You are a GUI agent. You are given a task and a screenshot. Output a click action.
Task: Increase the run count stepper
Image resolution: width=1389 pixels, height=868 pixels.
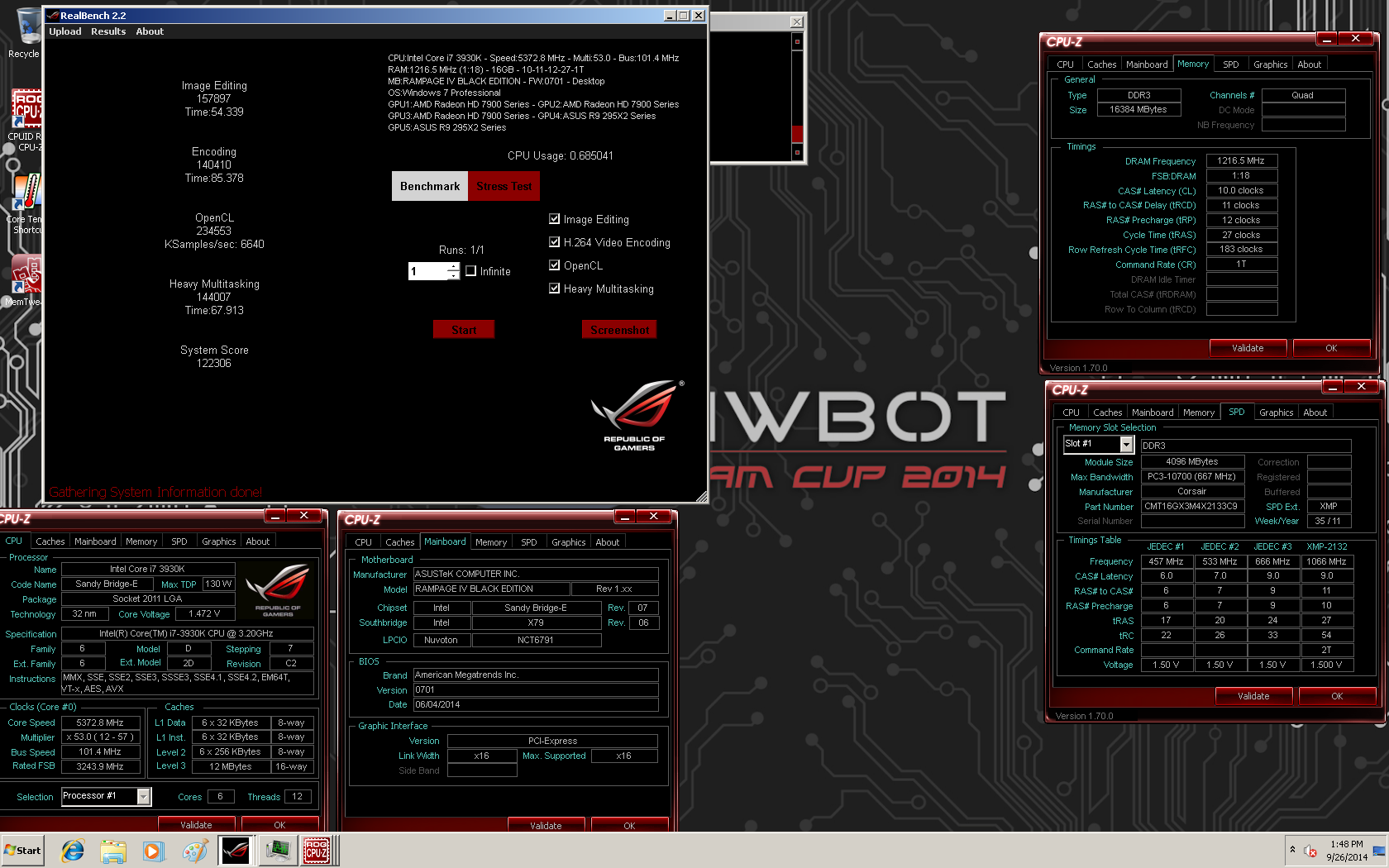(453, 267)
